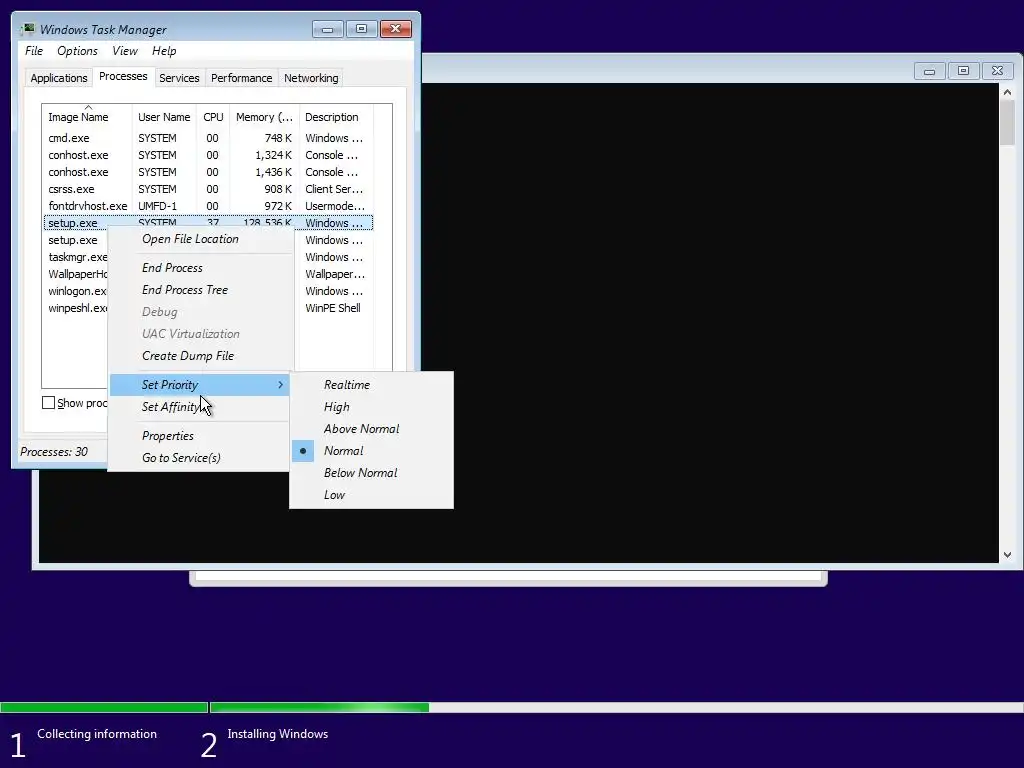Switch to the Processes tab

click(x=123, y=76)
